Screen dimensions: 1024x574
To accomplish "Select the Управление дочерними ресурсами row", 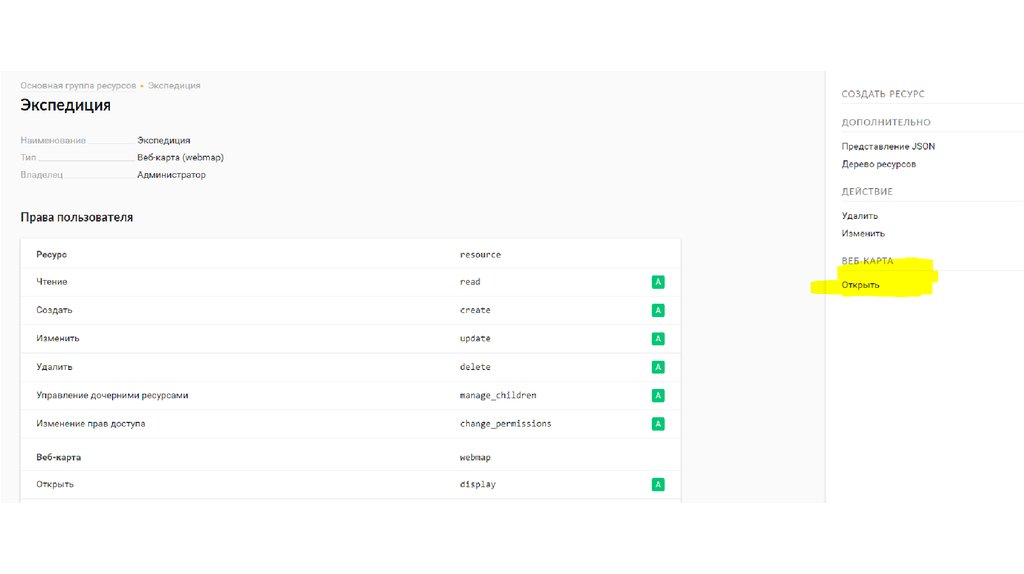I will click(x=112, y=395).
